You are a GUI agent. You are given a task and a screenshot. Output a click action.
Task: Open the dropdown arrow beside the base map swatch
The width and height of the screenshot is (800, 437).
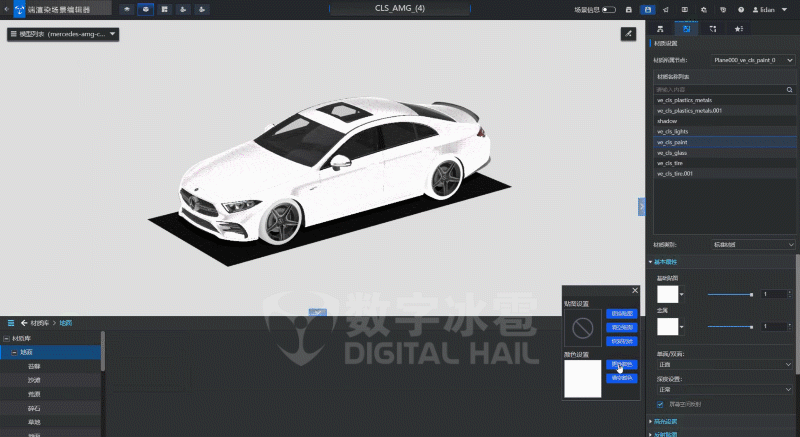pos(682,295)
